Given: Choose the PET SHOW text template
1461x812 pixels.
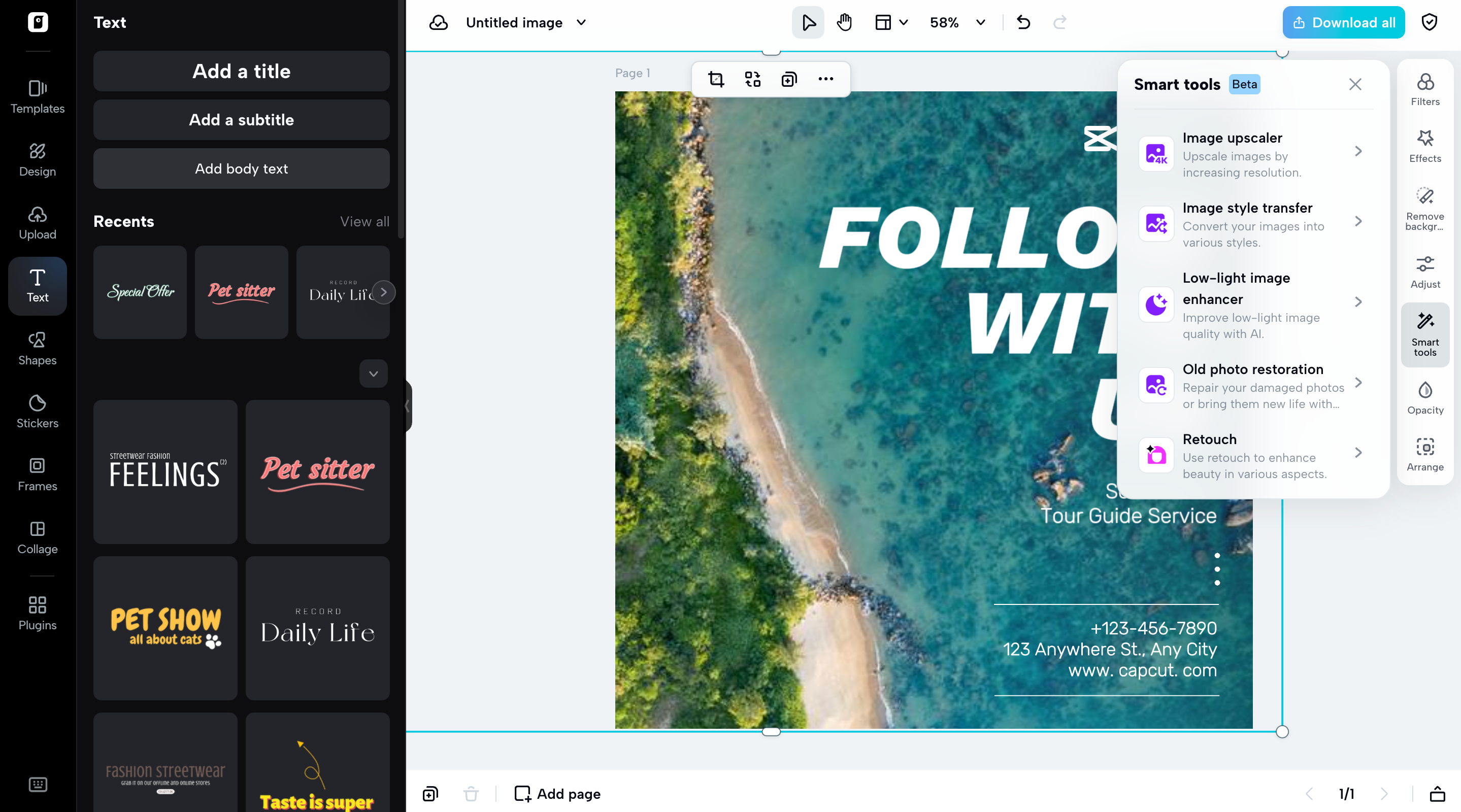Looking at the screenshot, I should tap(165, 628).
